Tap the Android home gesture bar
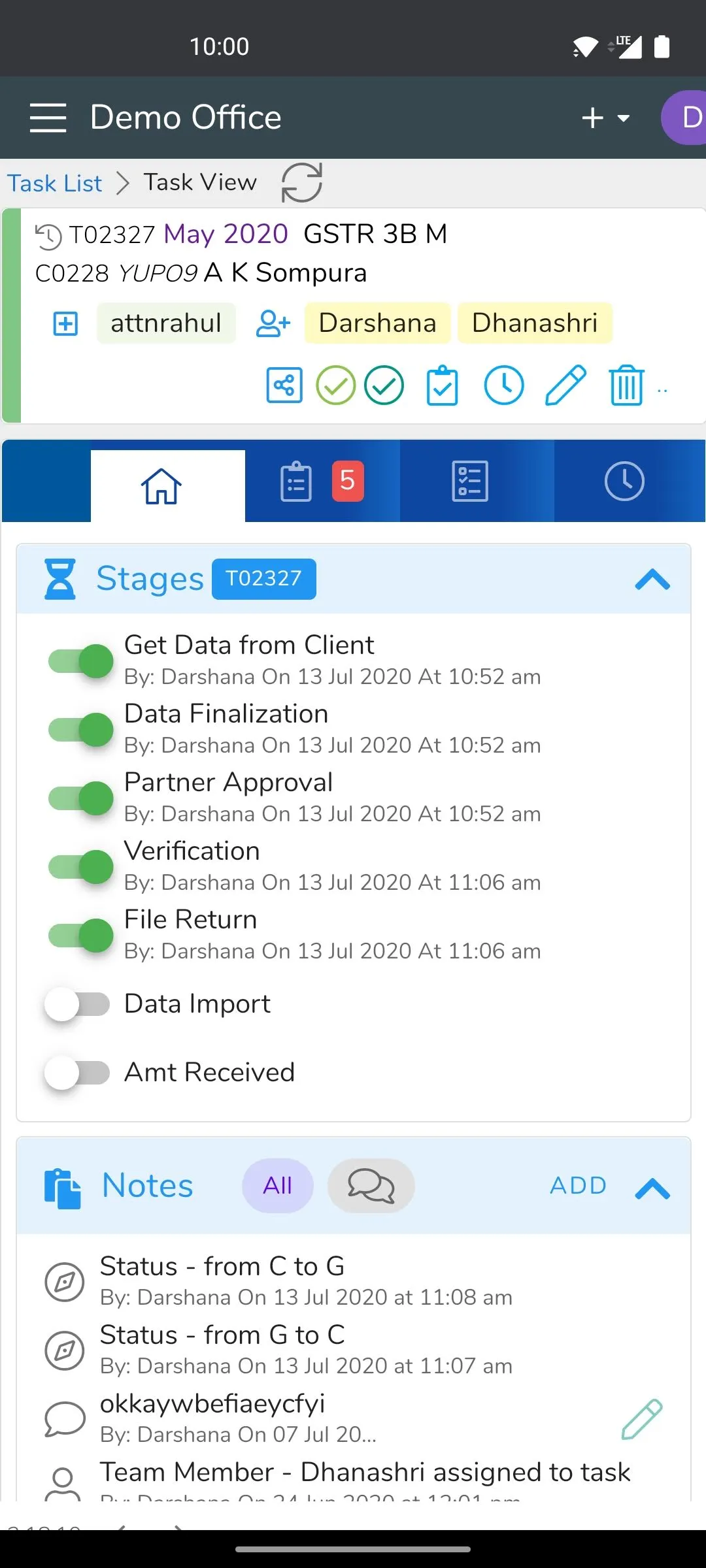This screenshot has height=1568, width=706. point(353,1549)
